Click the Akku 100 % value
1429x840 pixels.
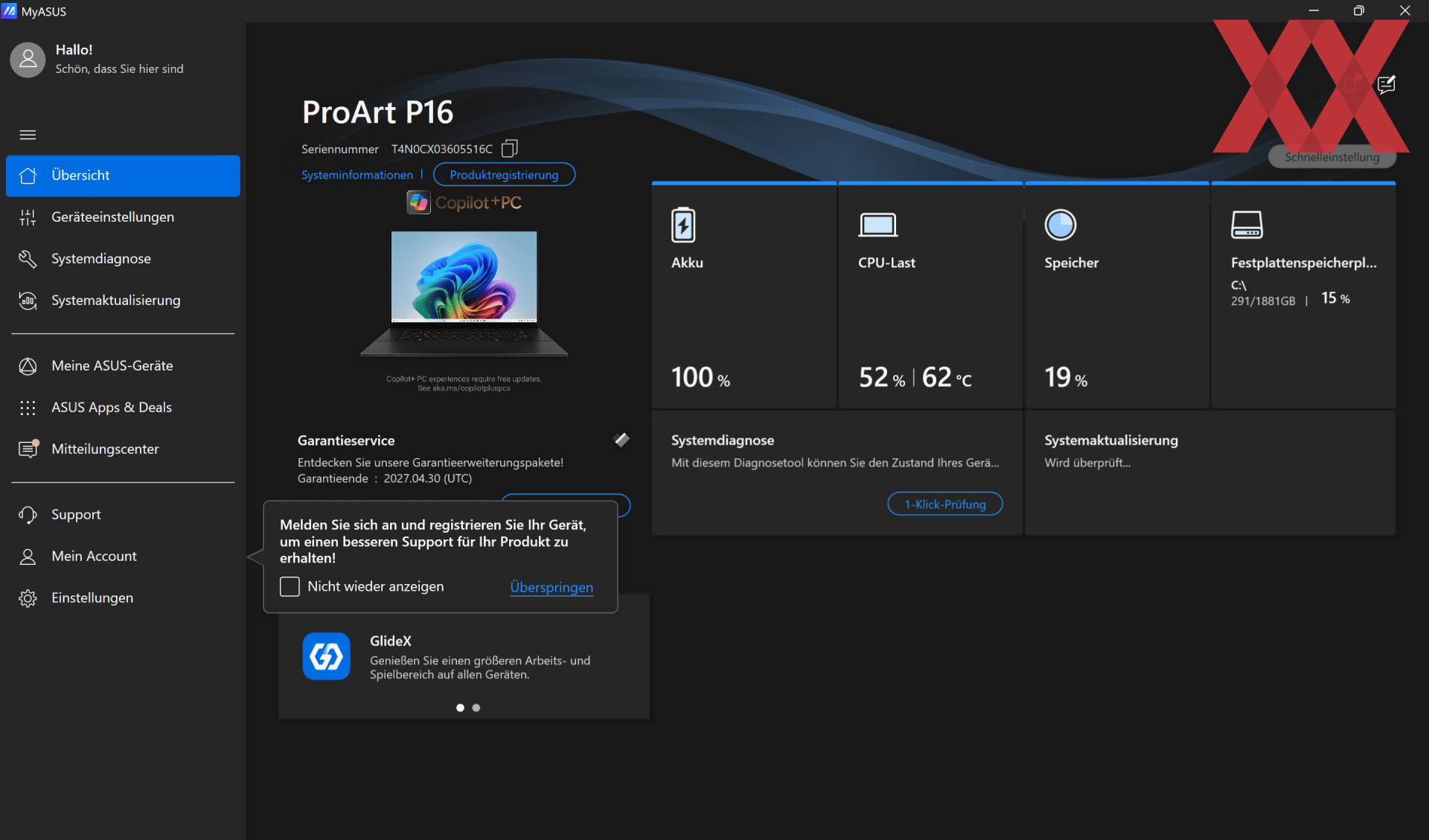click(x=700, y=378)
